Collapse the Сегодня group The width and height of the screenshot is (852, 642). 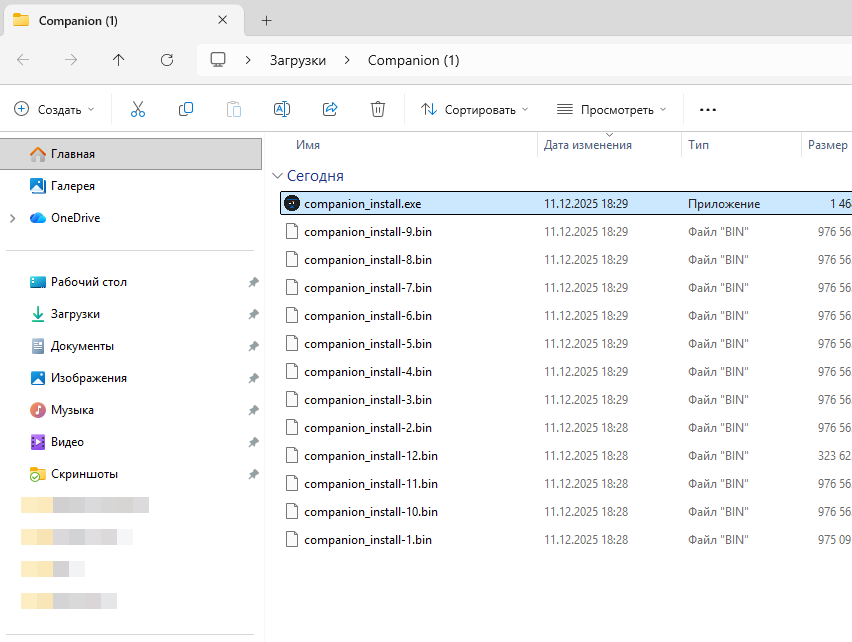coord(277,176)
